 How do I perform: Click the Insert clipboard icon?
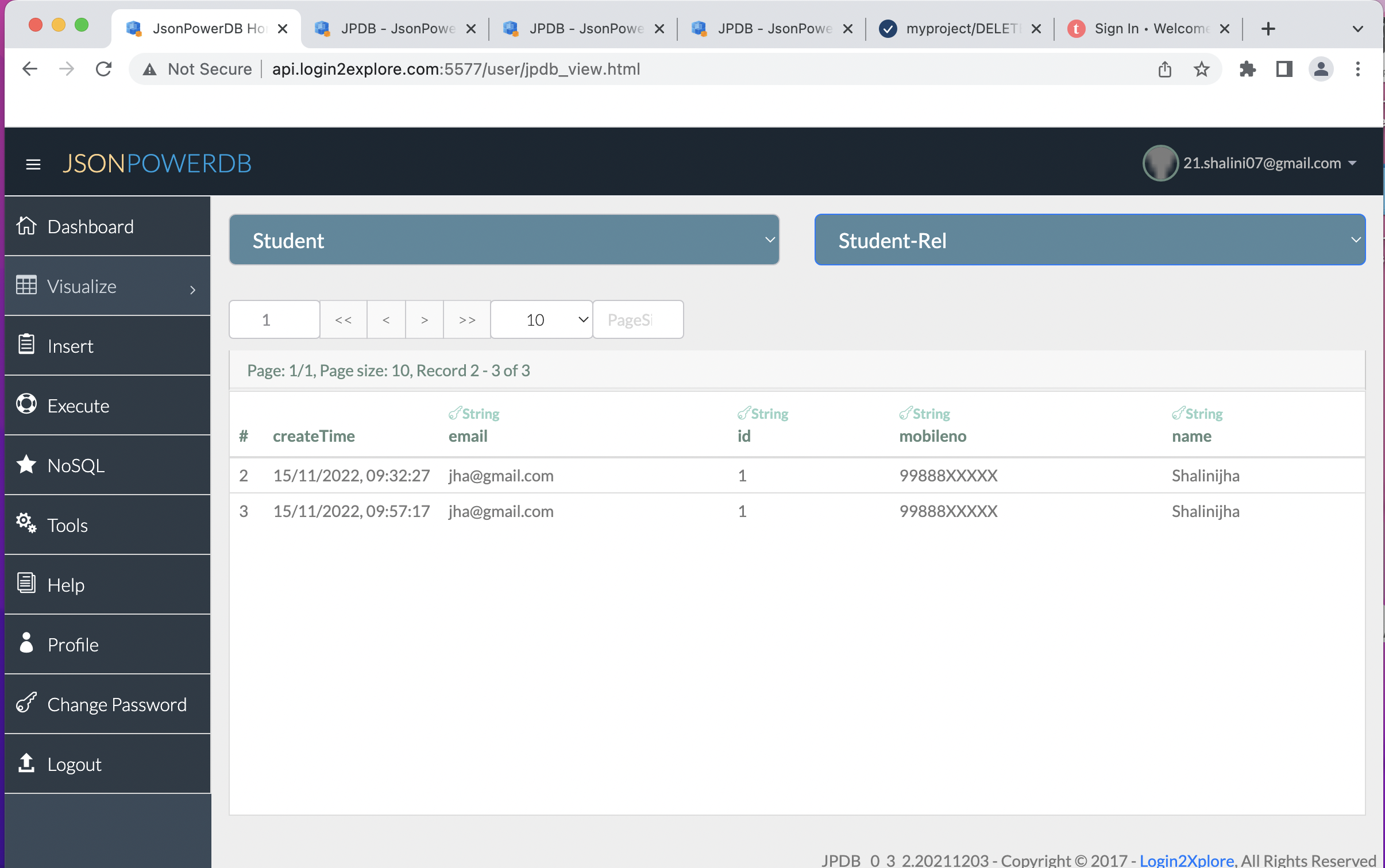pos(26,345)
